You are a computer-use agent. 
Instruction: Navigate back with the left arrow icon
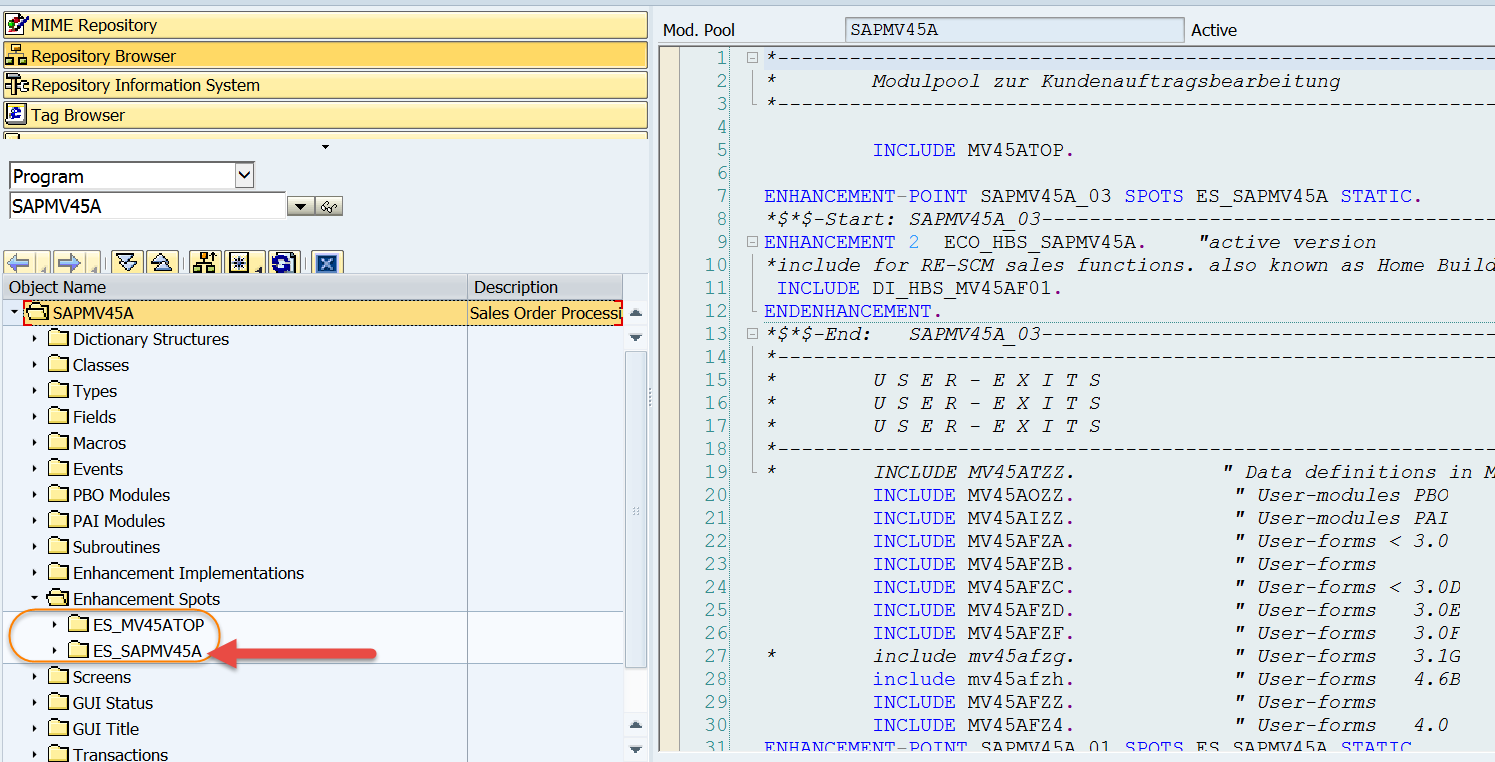[18, 262]
